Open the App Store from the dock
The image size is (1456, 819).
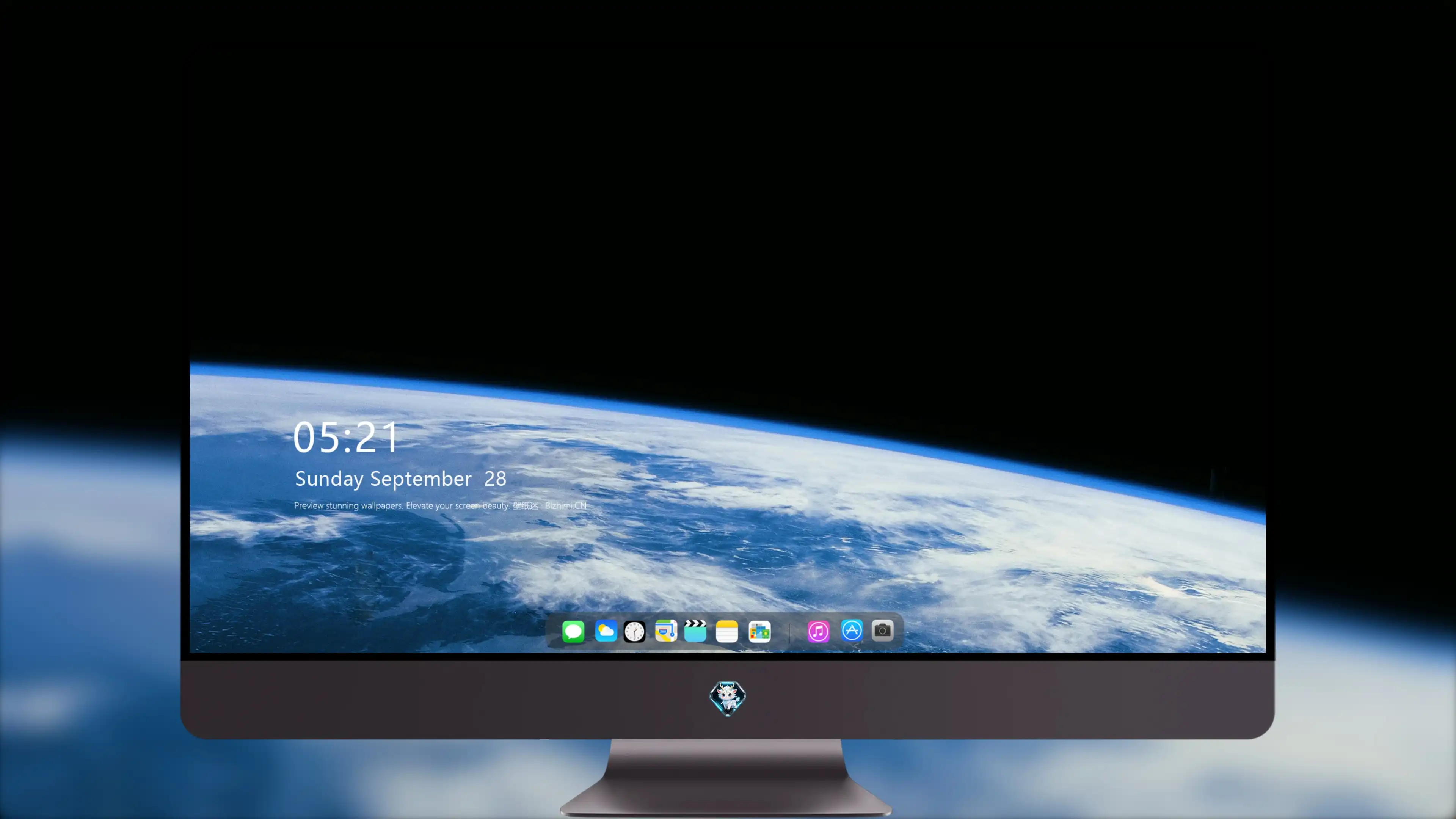click(x=852, y=630)
